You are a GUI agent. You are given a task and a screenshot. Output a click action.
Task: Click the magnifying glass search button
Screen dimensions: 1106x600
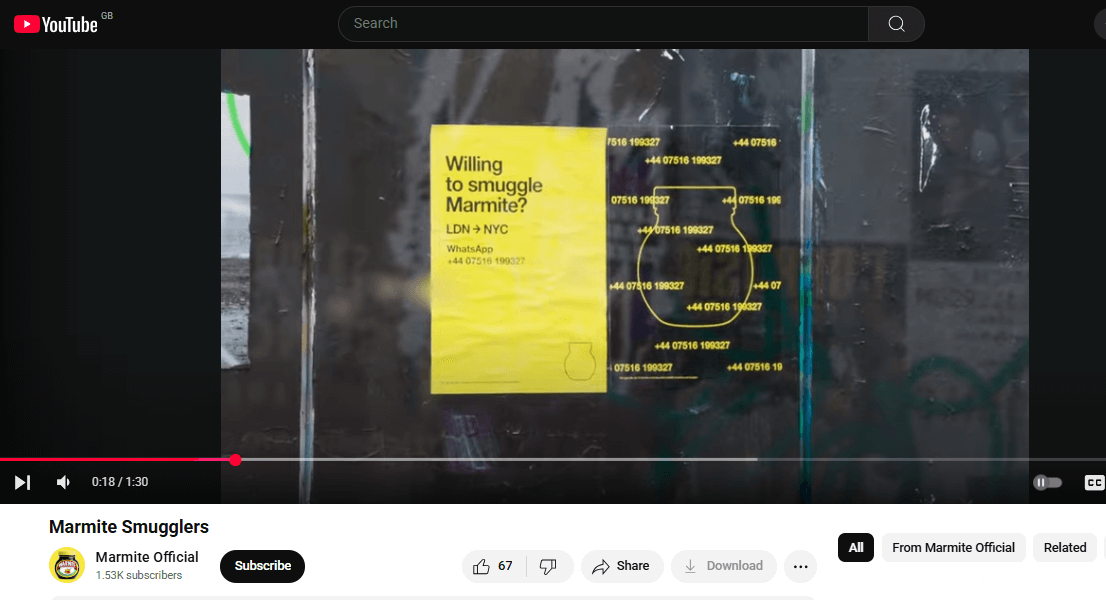(896, 24)
